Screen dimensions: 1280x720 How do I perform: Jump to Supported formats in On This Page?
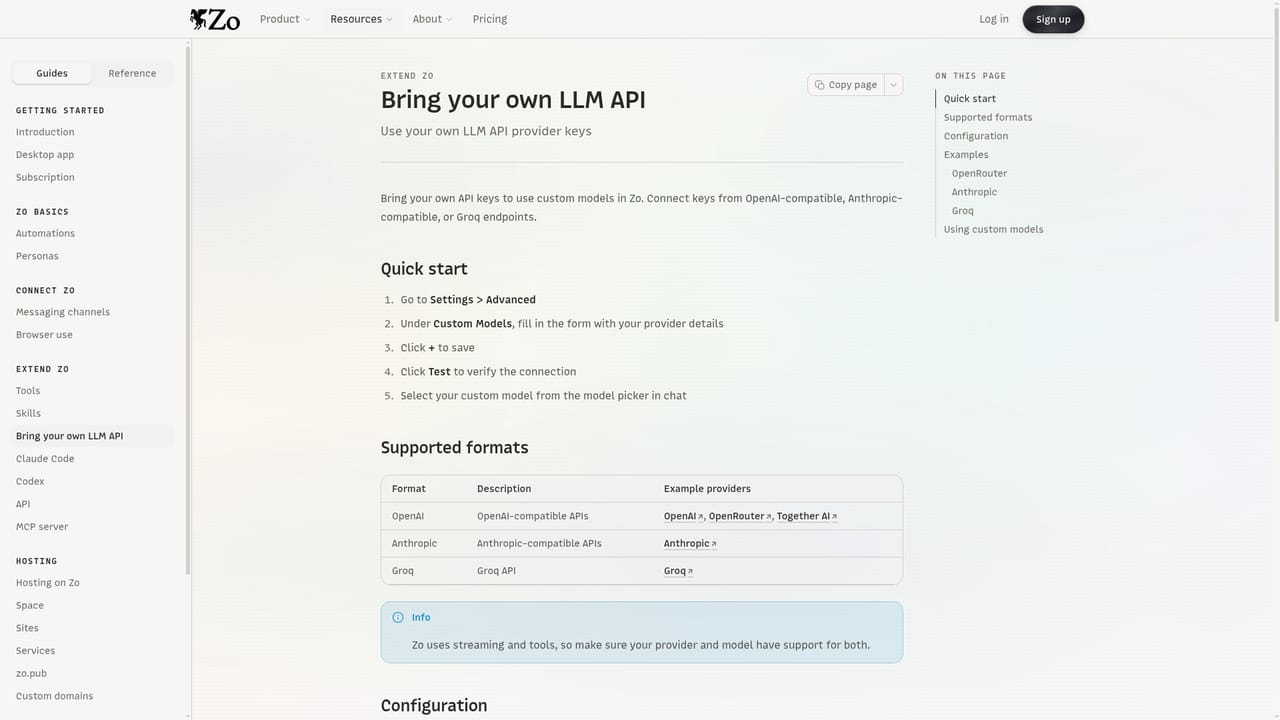click(988, 118)
